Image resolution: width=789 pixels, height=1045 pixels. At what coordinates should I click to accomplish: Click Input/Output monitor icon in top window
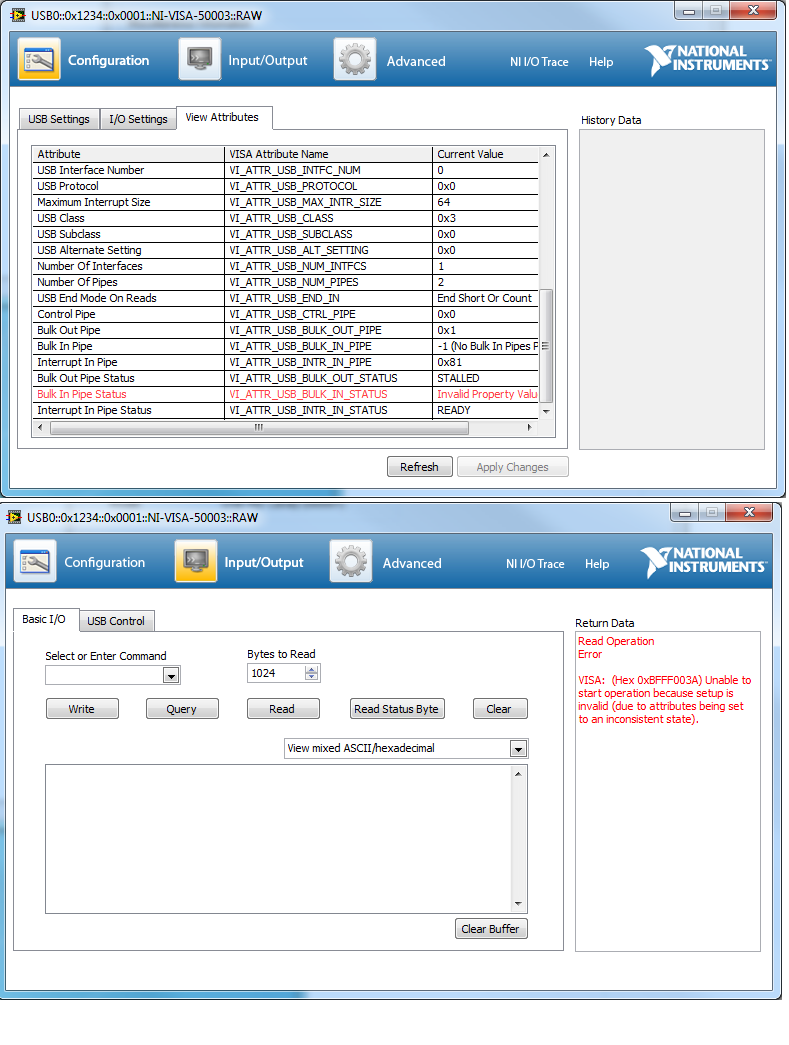[199, 60]
